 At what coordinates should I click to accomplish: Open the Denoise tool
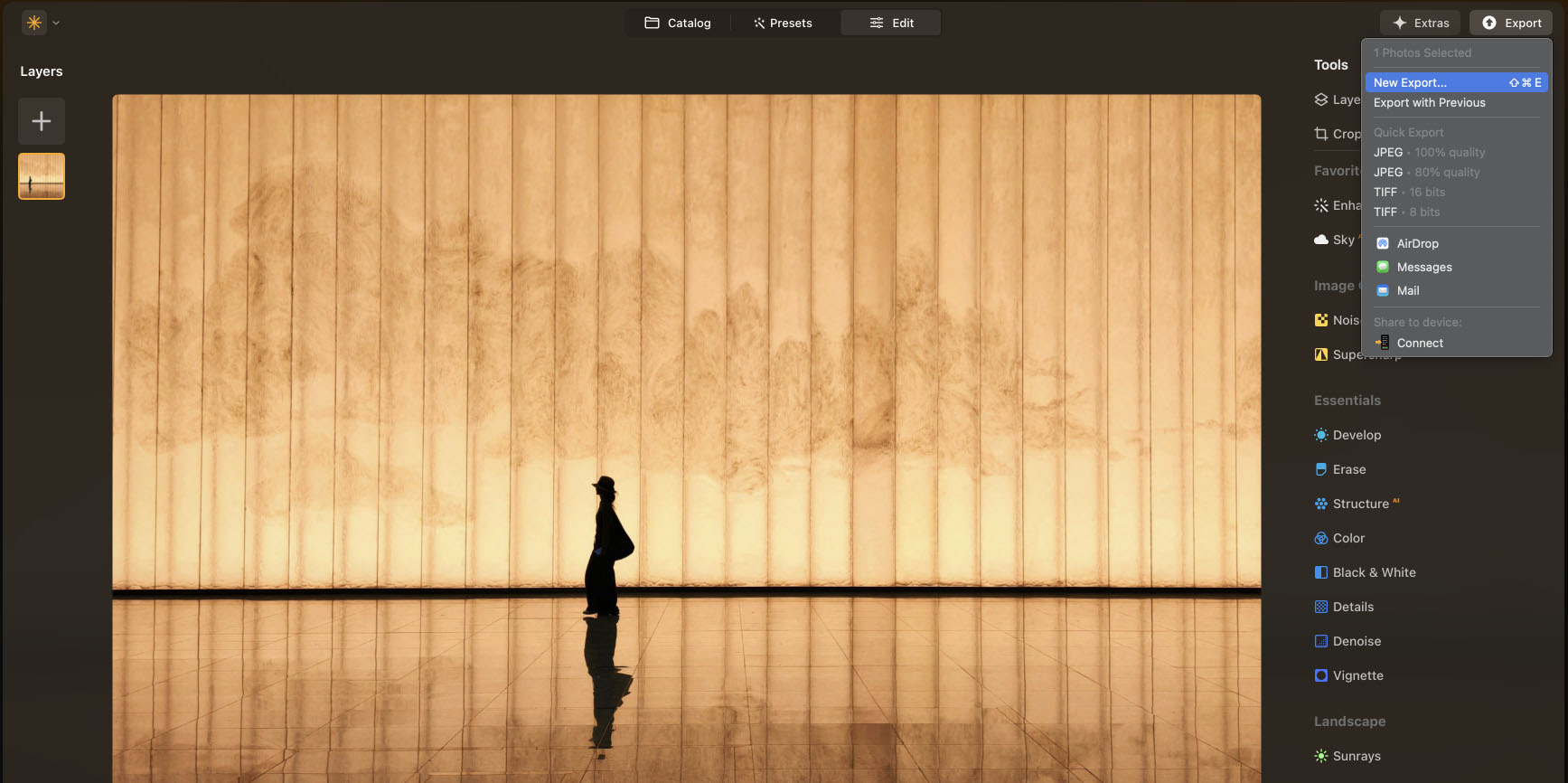pos(1356,641)
